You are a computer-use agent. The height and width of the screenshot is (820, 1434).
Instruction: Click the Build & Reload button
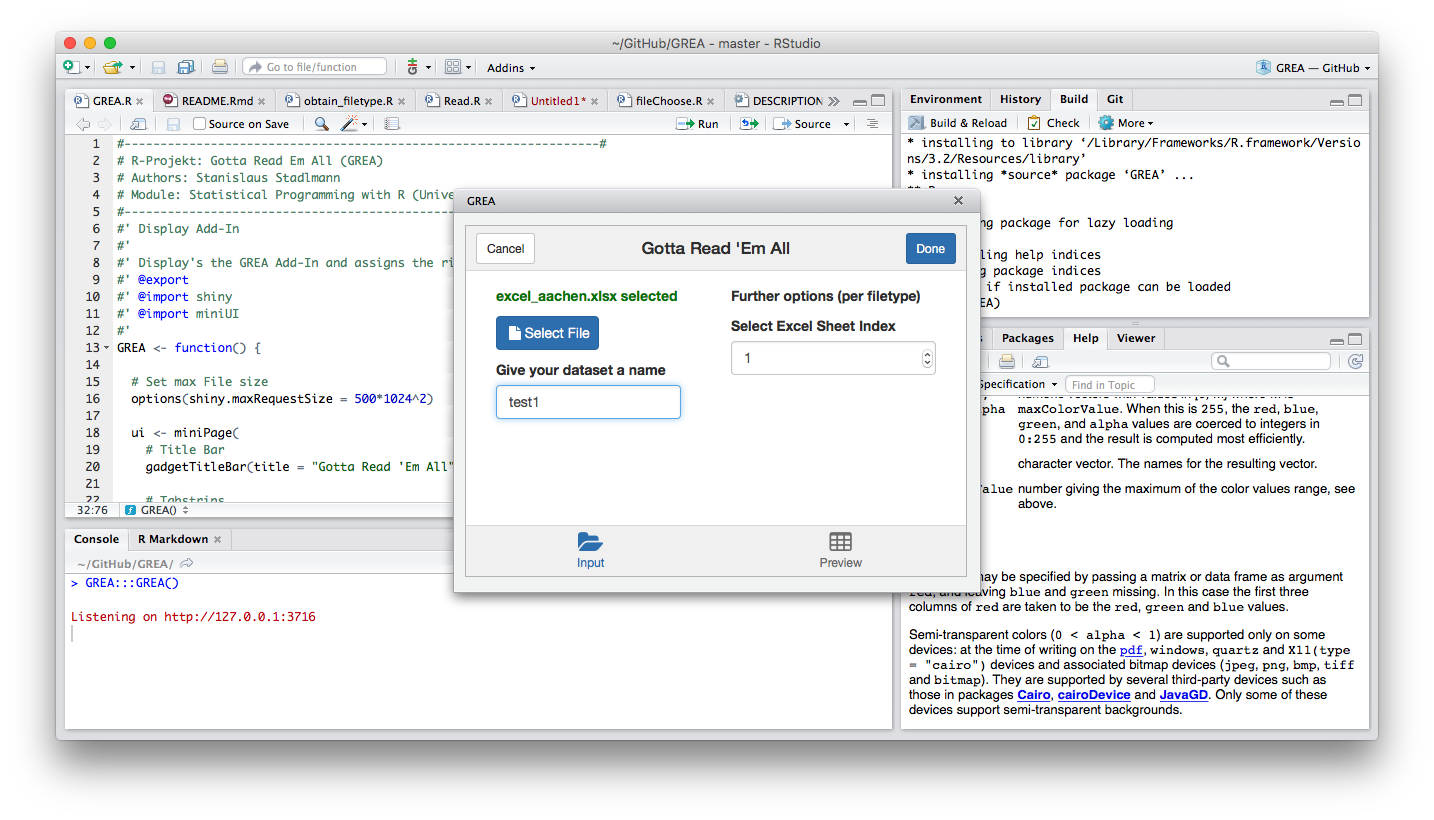point(958,123)
